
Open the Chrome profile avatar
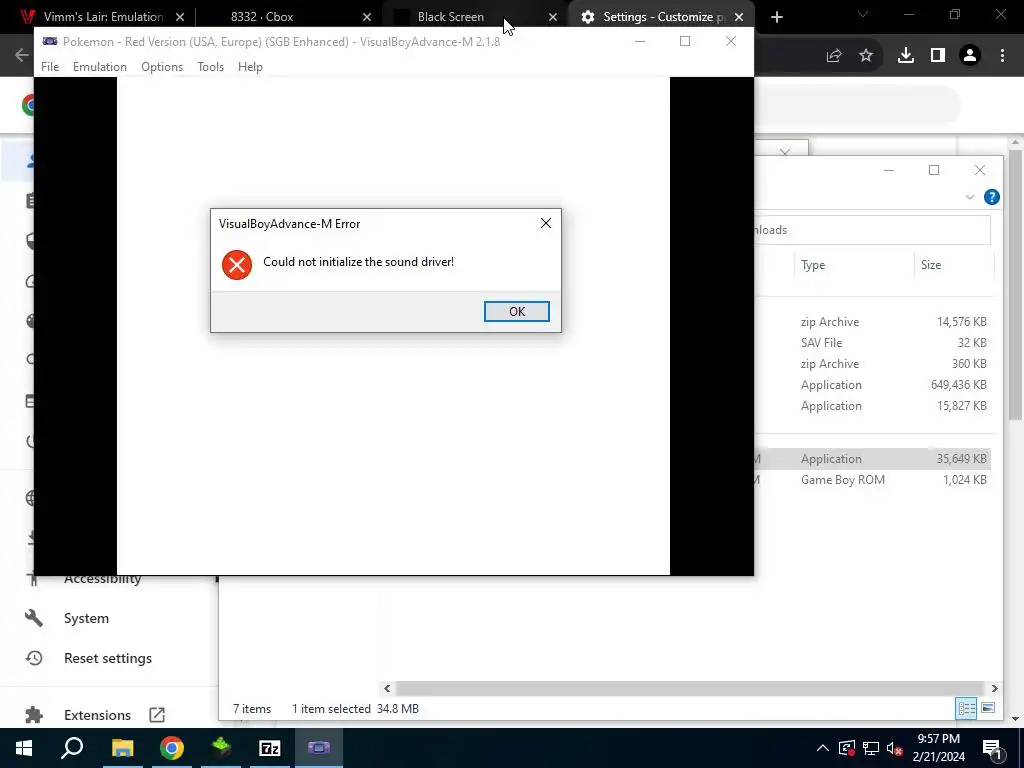tap(970, 56)
